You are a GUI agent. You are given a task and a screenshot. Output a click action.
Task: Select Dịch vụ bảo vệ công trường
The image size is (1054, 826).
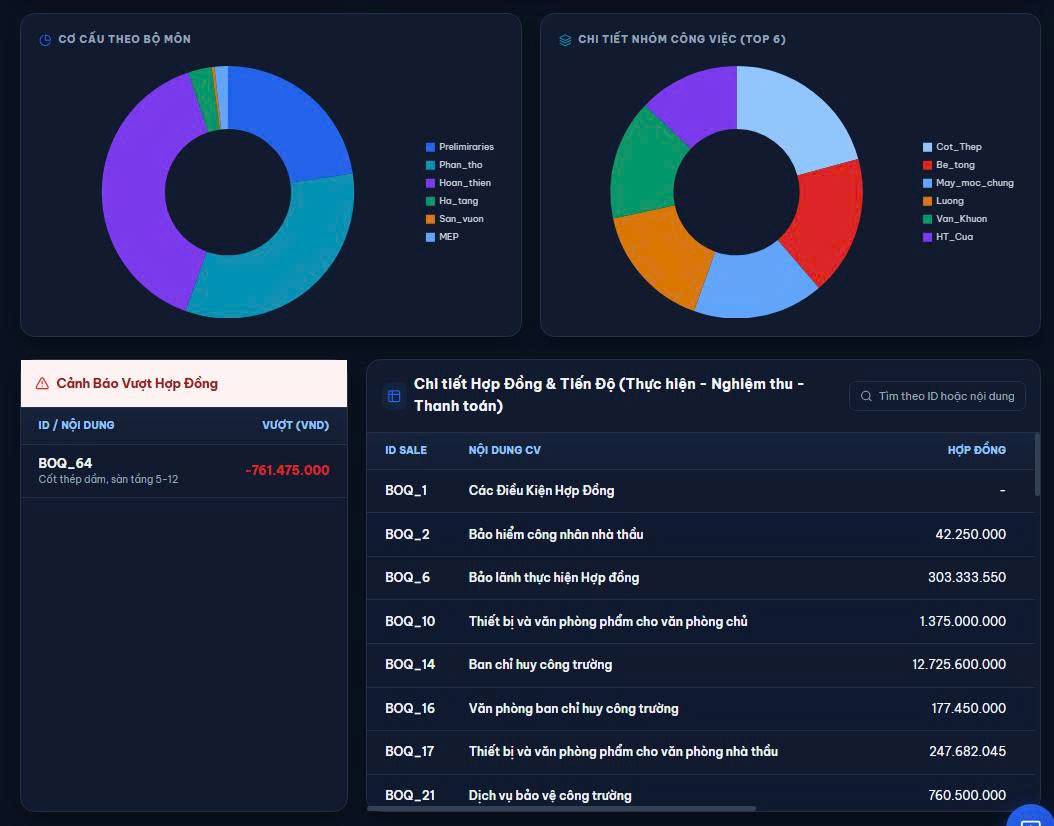click(x=550, y=796)
